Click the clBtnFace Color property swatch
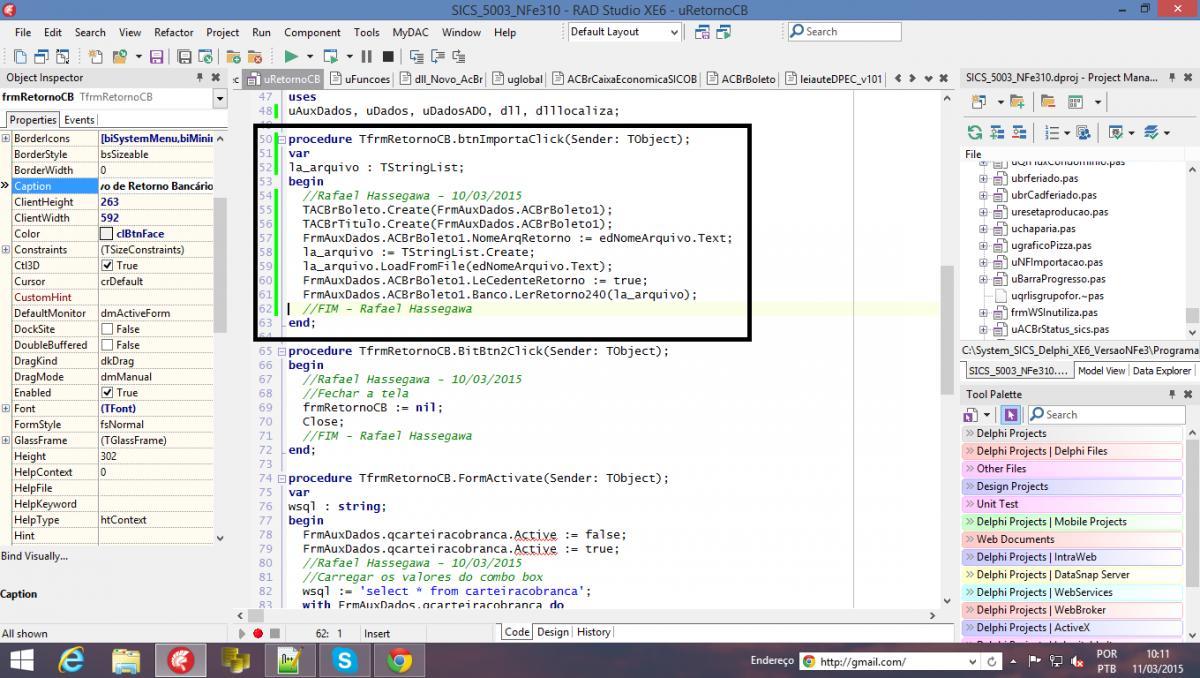The width and height of the screenshot is (1200, 678). click(x=107, y=234)
